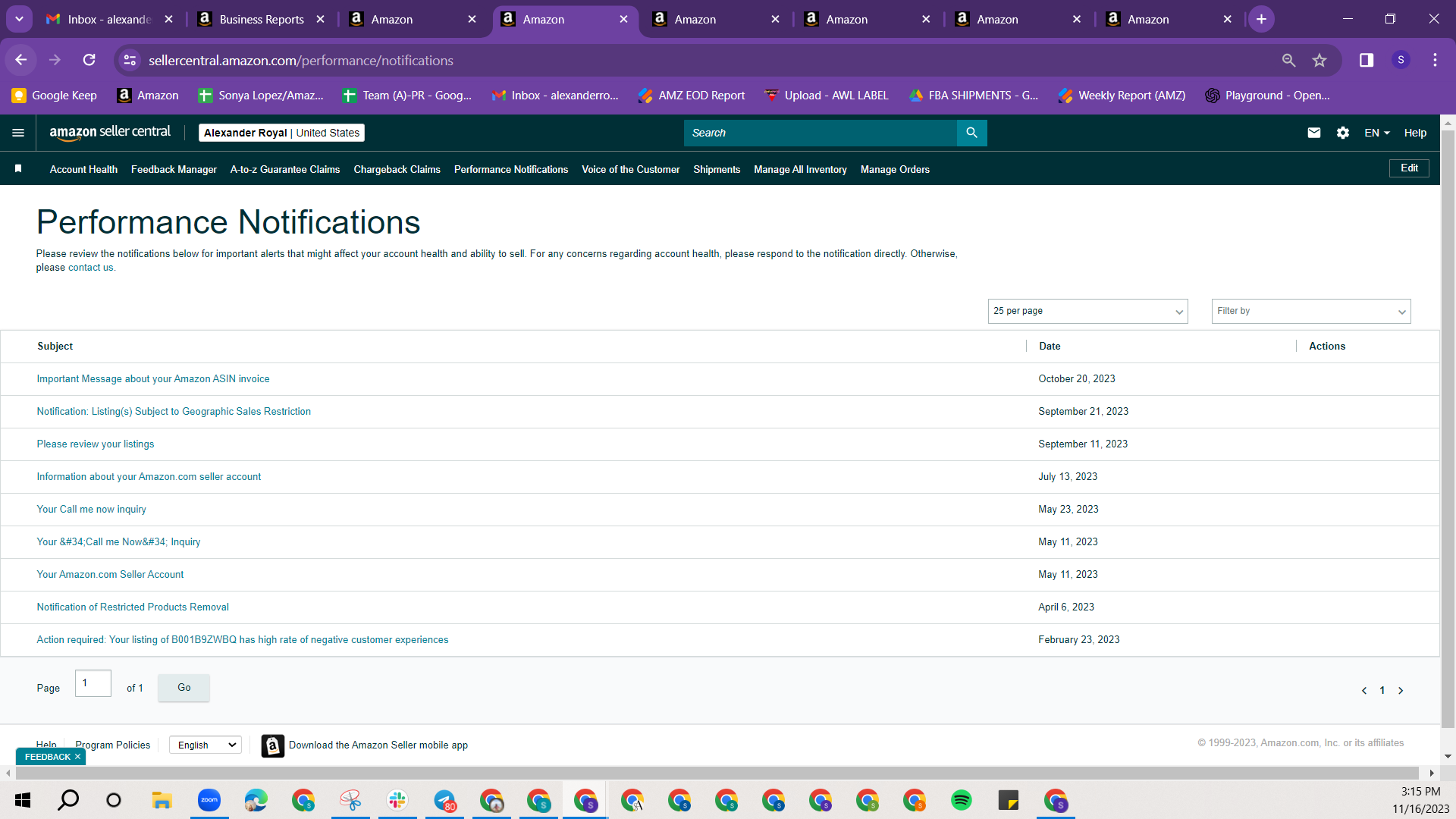The image size is (1456, 819).
Task: Open Important Message about your Amazon ASIN invoice
Action: click(x=153, y=379)
